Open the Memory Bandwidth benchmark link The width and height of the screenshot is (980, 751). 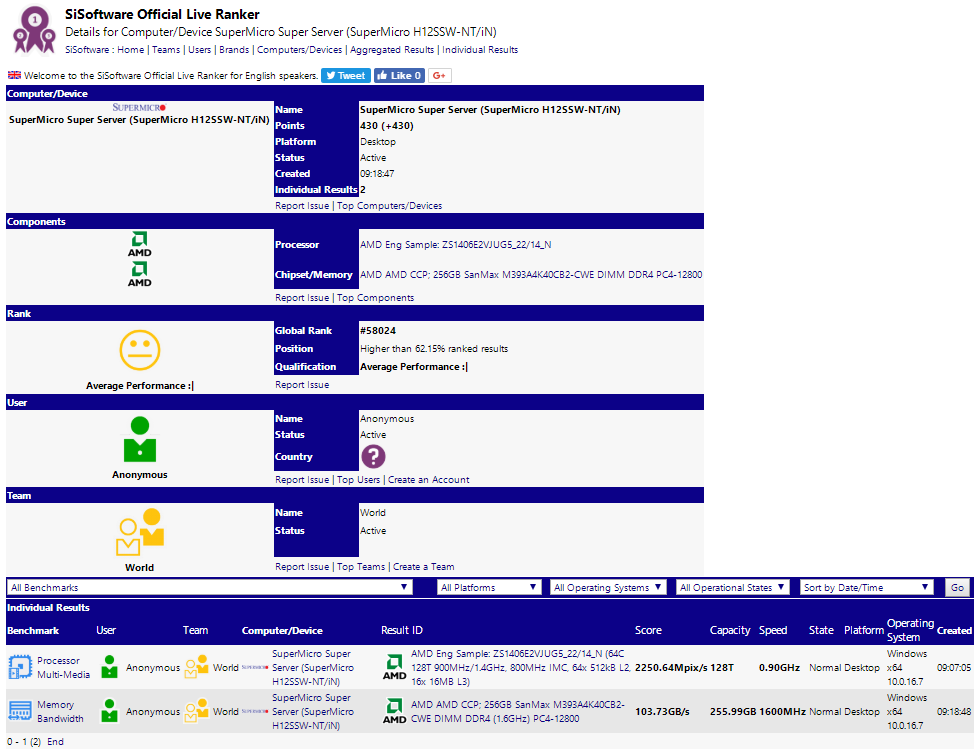click(x=60, y=711)
